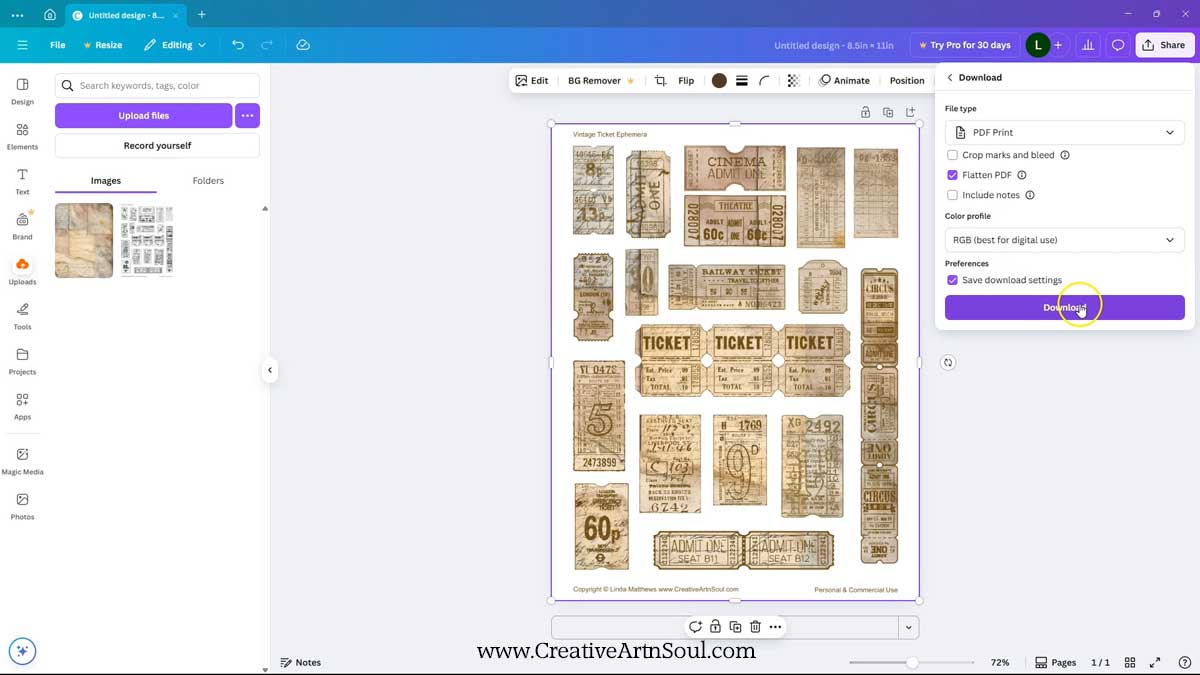Screen dimensions: 1200x675
Task: Open the Editing mode dropdown
Action: pyautogui.click(x=175, y=45)
